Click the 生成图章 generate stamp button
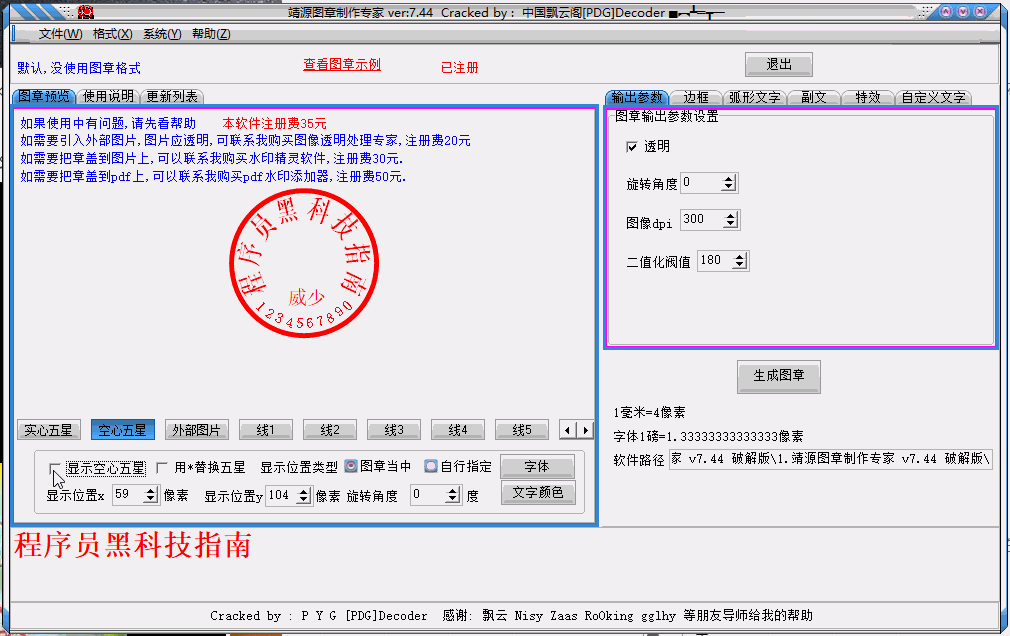This screenshot has width=1010, height=636. [778, 376]
